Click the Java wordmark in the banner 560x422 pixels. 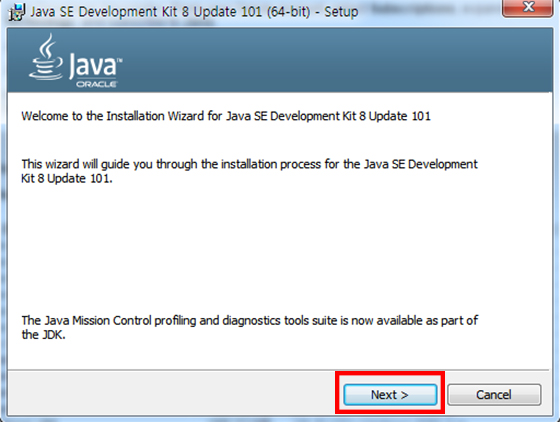[x=92, y=66]
